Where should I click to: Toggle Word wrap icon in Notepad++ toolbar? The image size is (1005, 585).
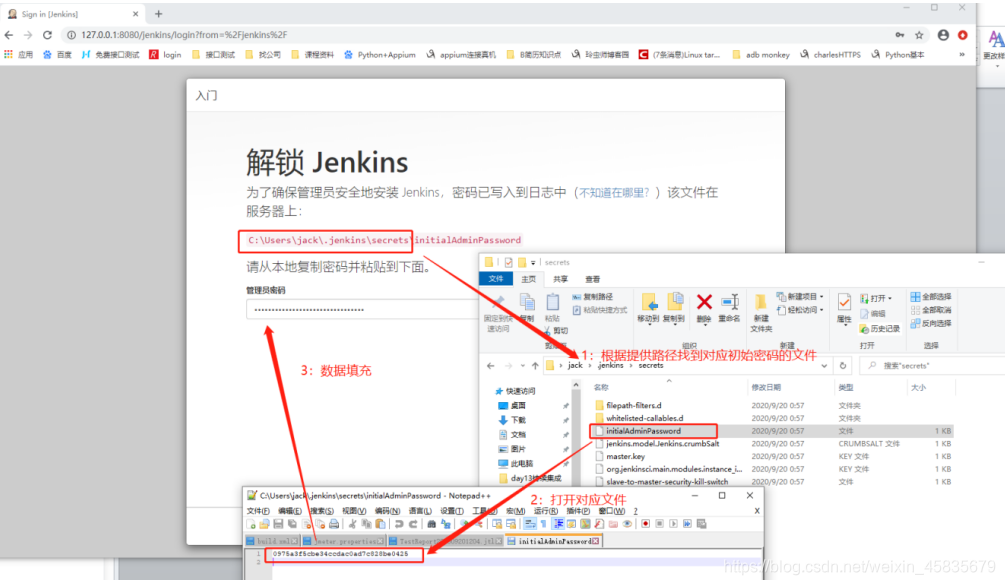[x=529, y=524]
